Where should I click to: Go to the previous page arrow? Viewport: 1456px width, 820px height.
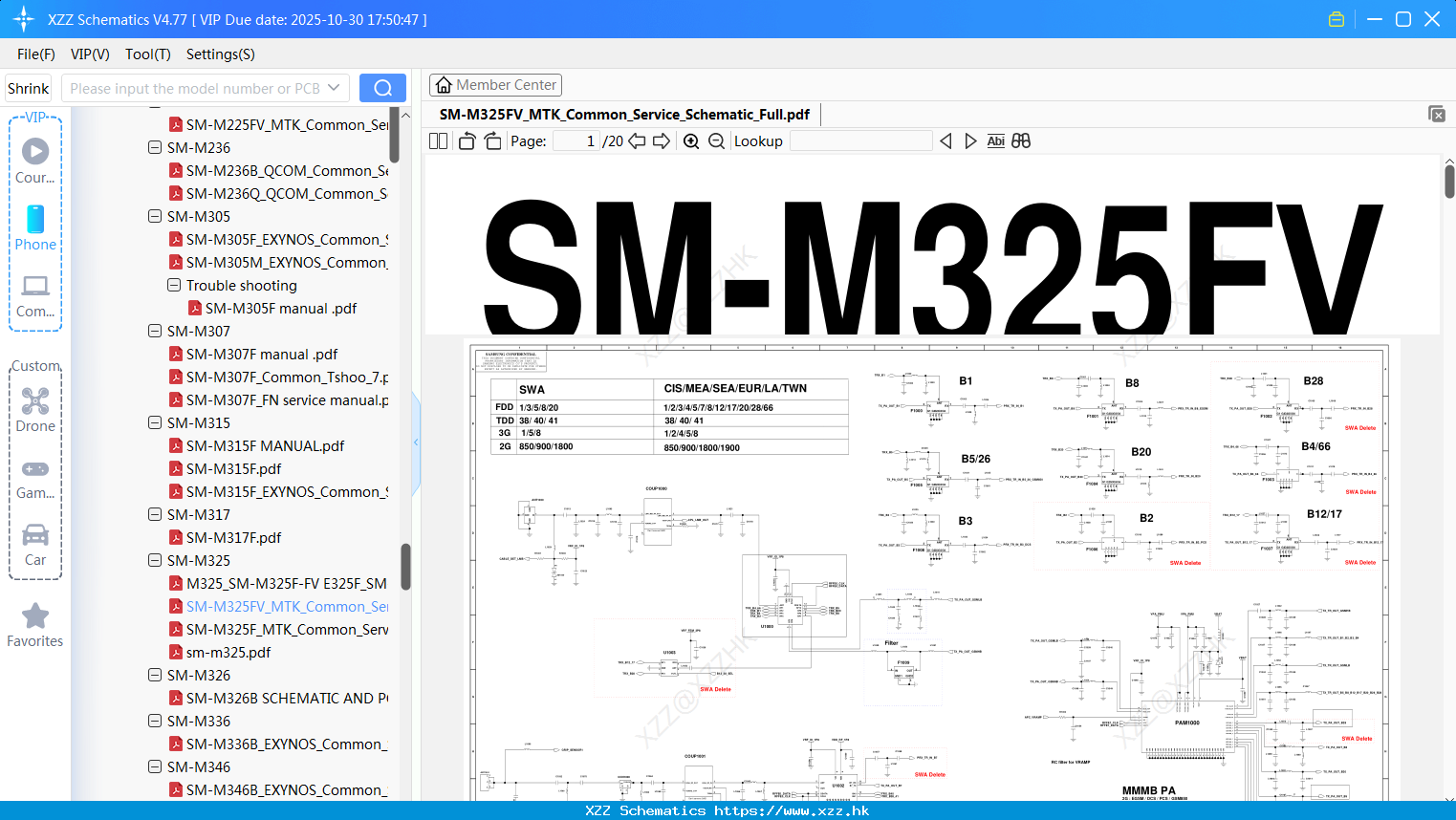[637, 141]
